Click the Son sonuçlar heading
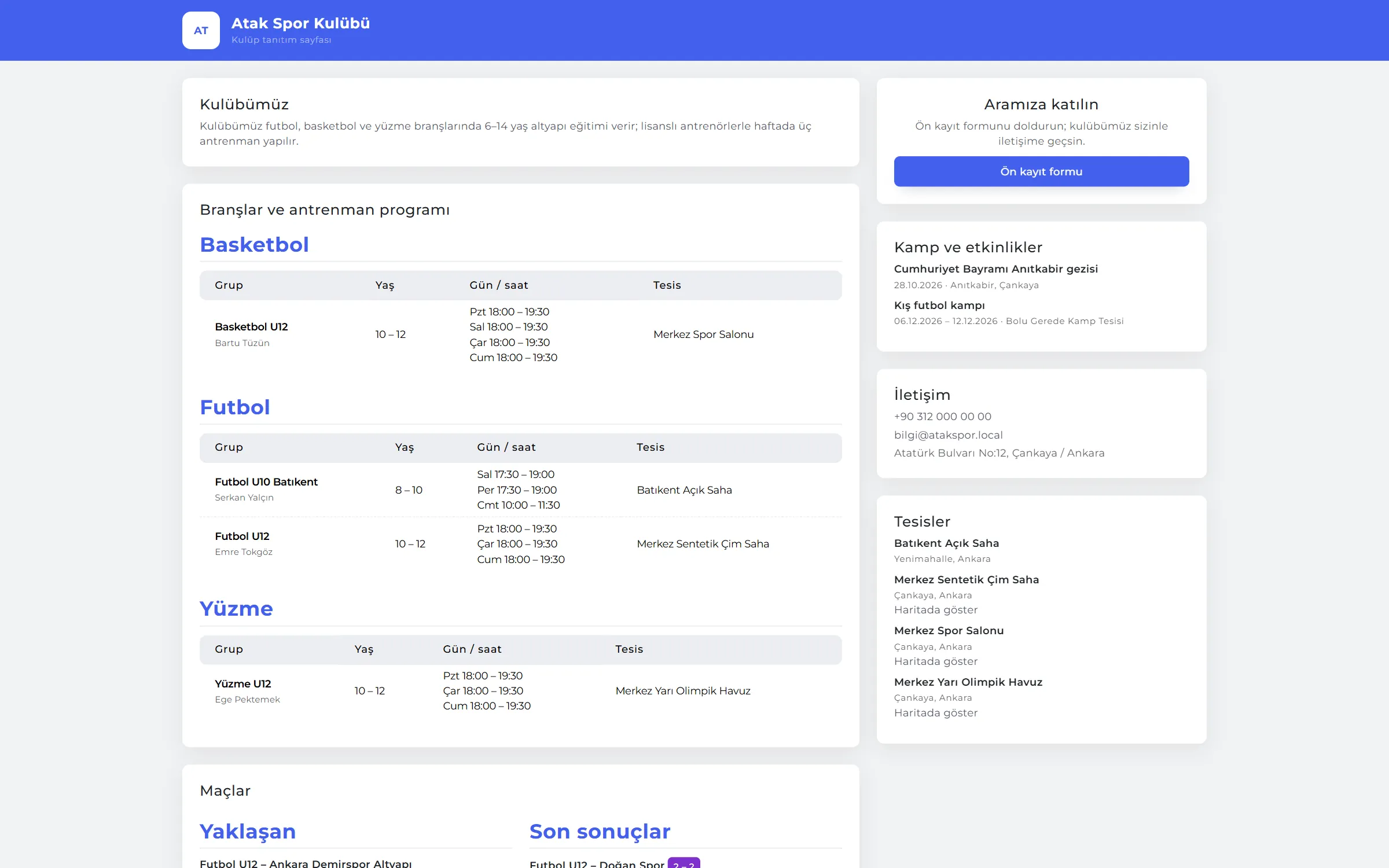 click(x=600, y=832)
